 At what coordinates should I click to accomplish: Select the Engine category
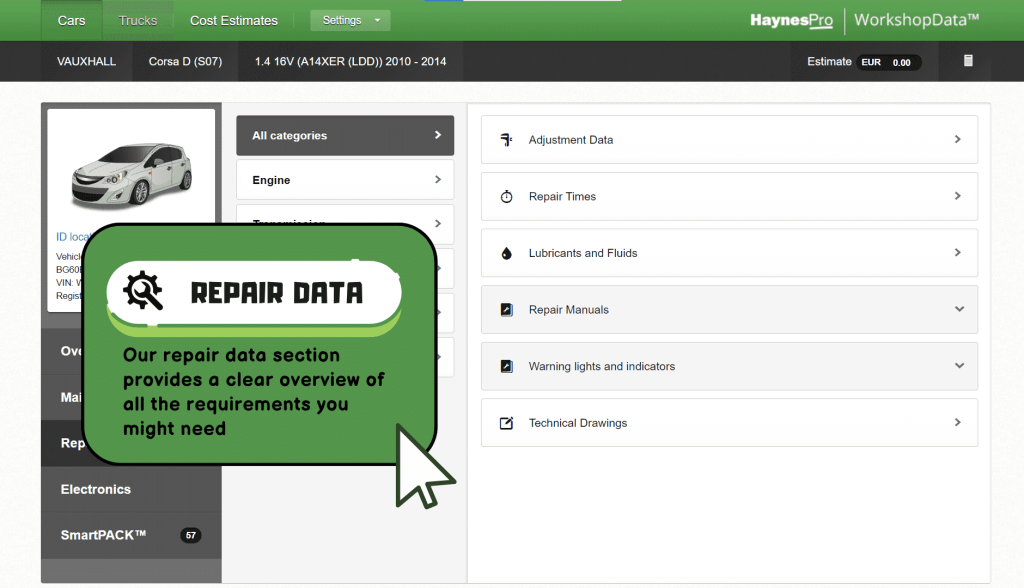344,180
